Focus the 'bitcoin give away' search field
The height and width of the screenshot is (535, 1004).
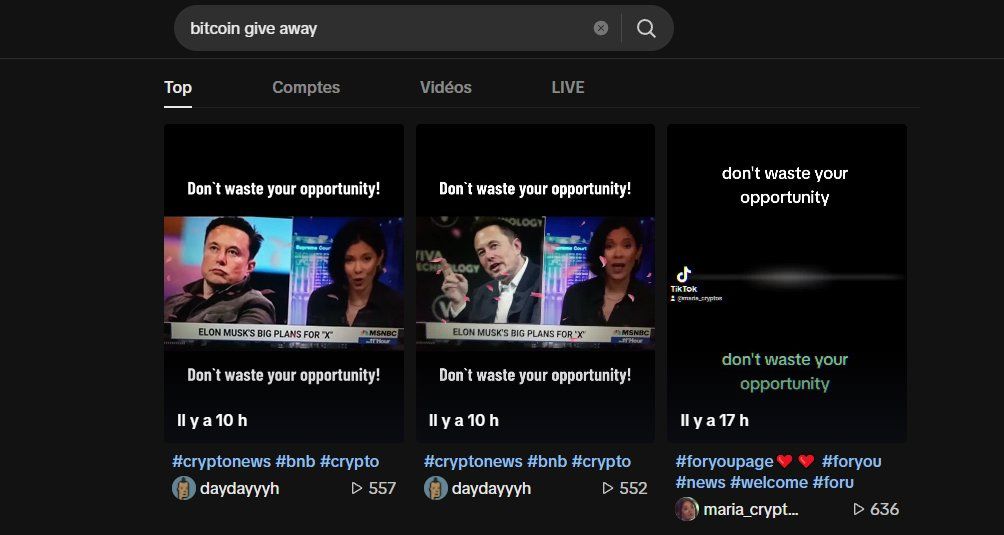coord(380,28)
